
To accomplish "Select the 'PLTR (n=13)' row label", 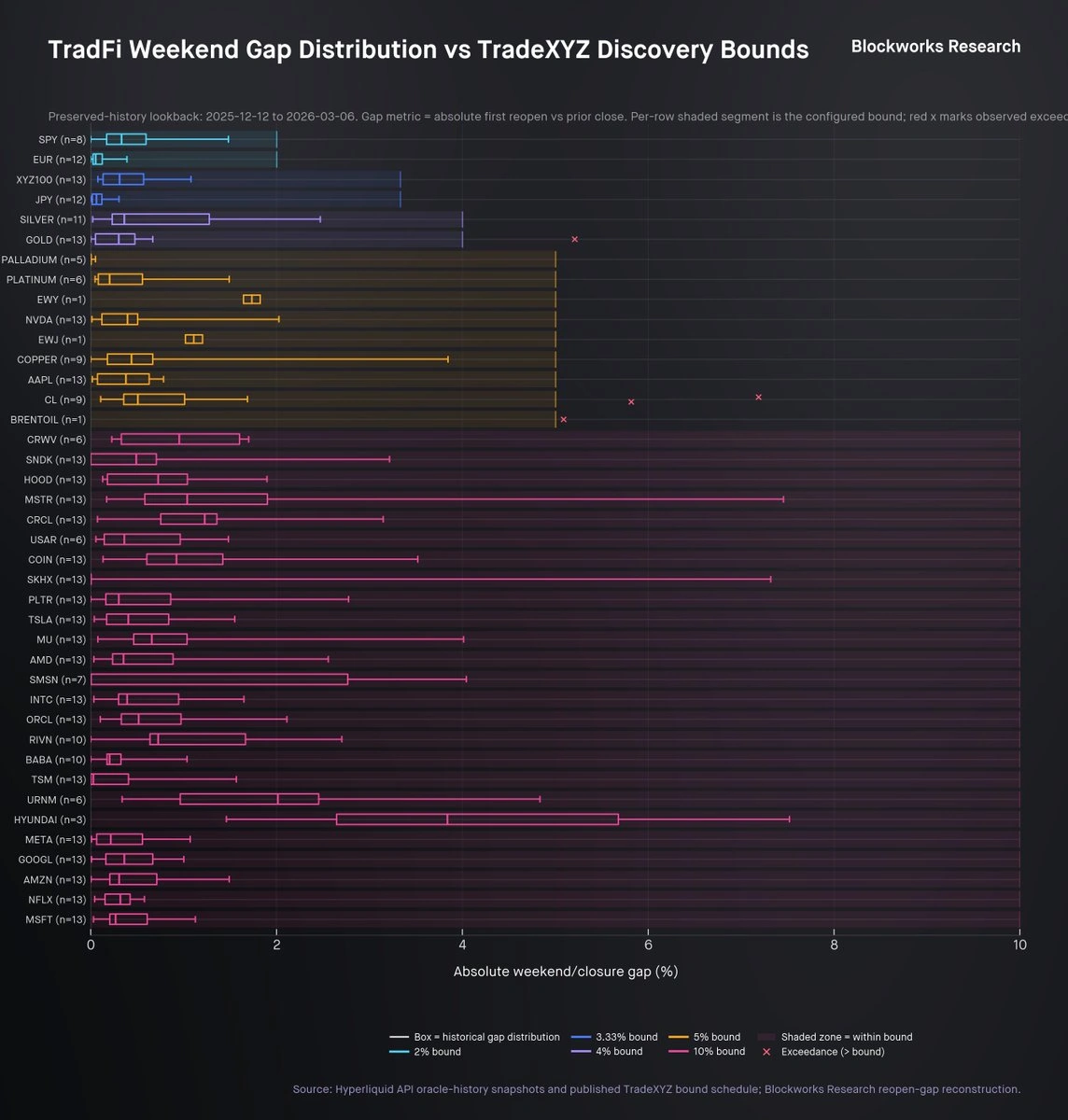I will [x=57, y=600].
